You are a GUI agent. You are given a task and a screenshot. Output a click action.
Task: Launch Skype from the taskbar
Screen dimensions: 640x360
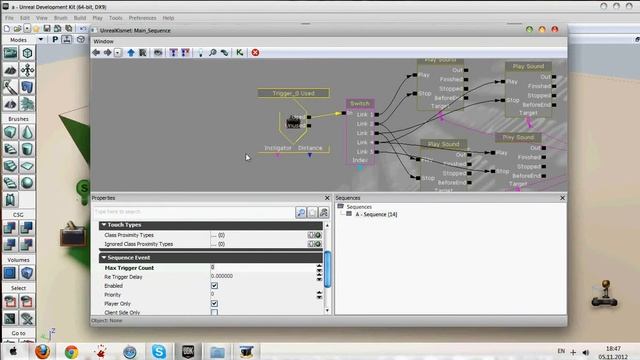tap(158, 351)
